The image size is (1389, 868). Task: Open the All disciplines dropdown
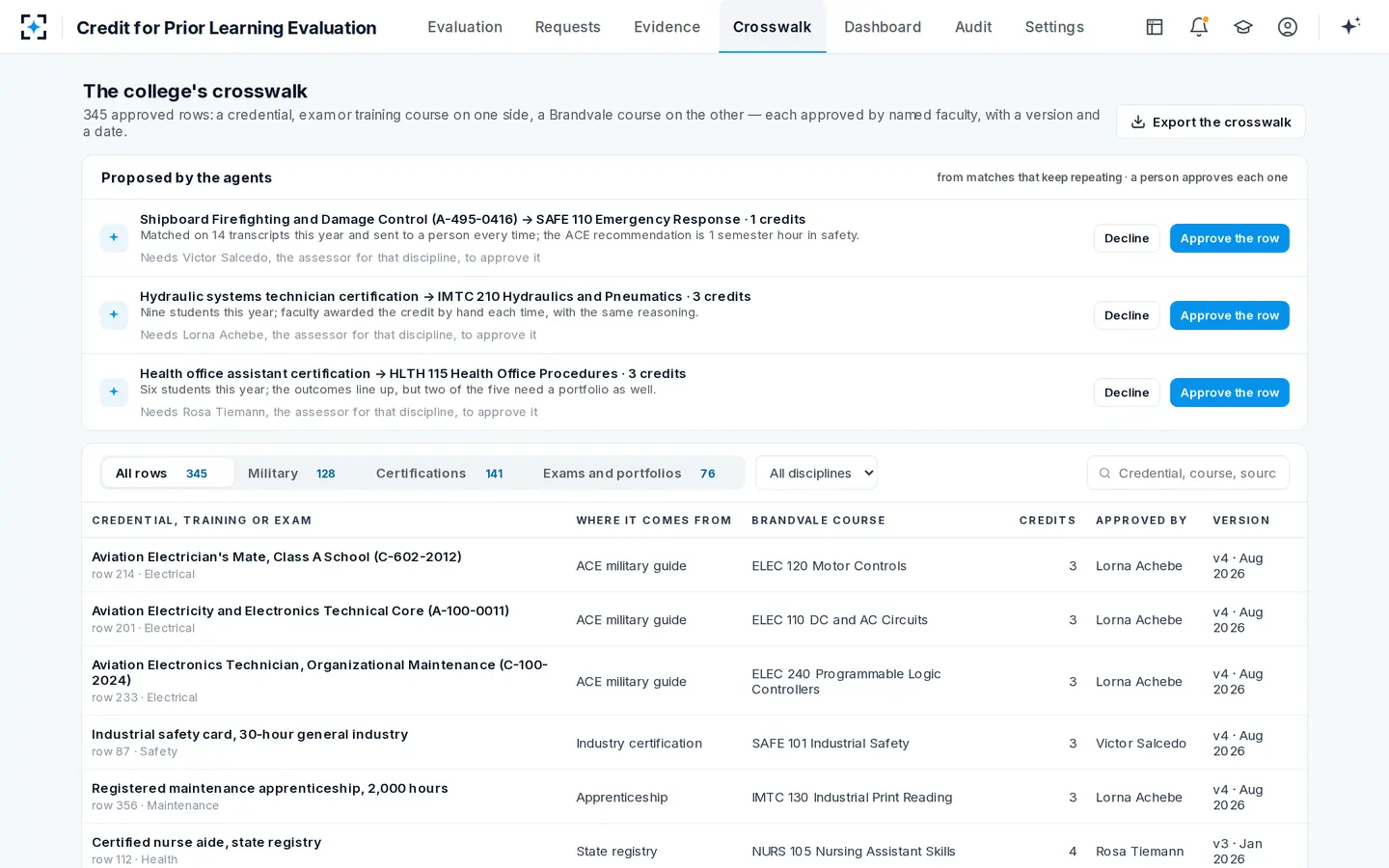pos(816,473)
